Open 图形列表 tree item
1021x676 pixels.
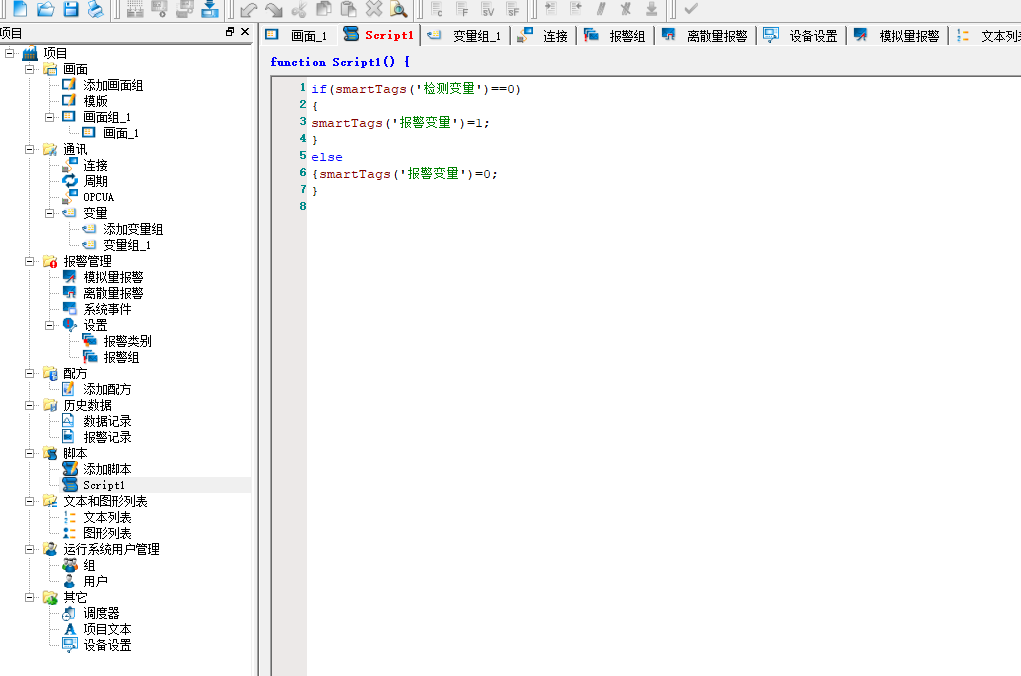point(107,533)
